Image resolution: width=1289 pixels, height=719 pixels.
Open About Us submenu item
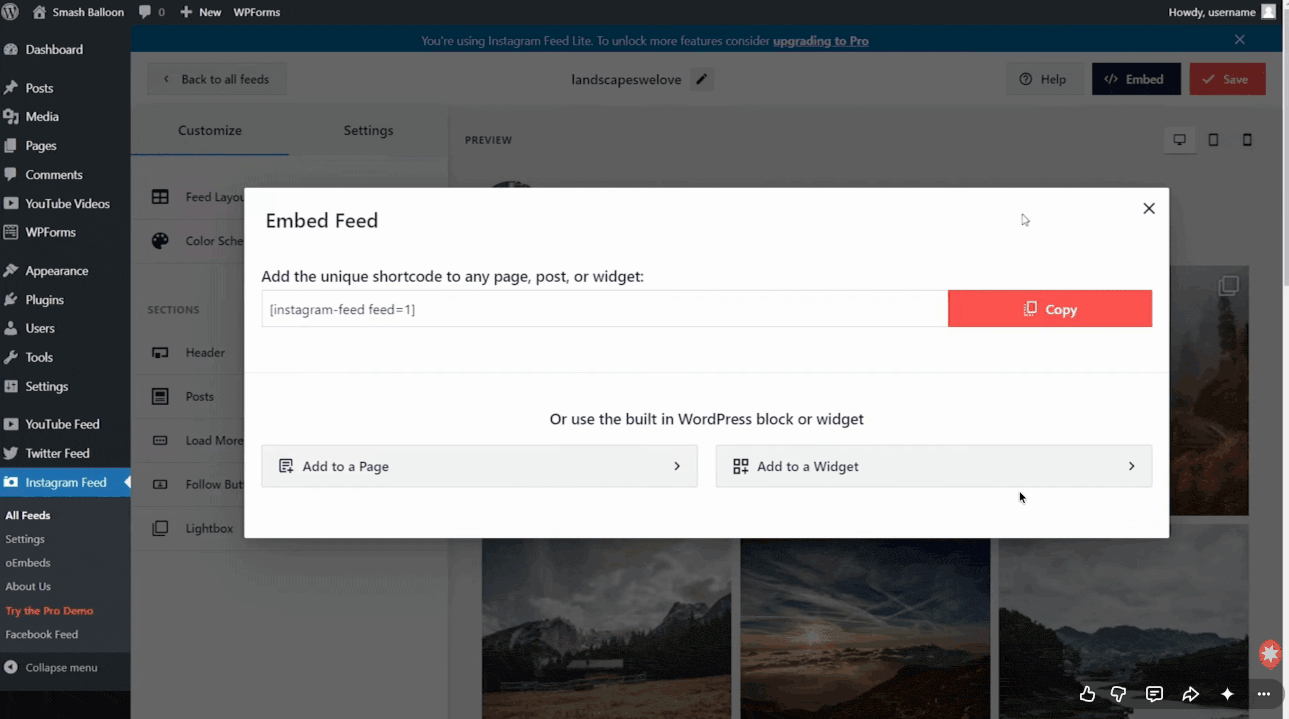[x=28, y=587]
